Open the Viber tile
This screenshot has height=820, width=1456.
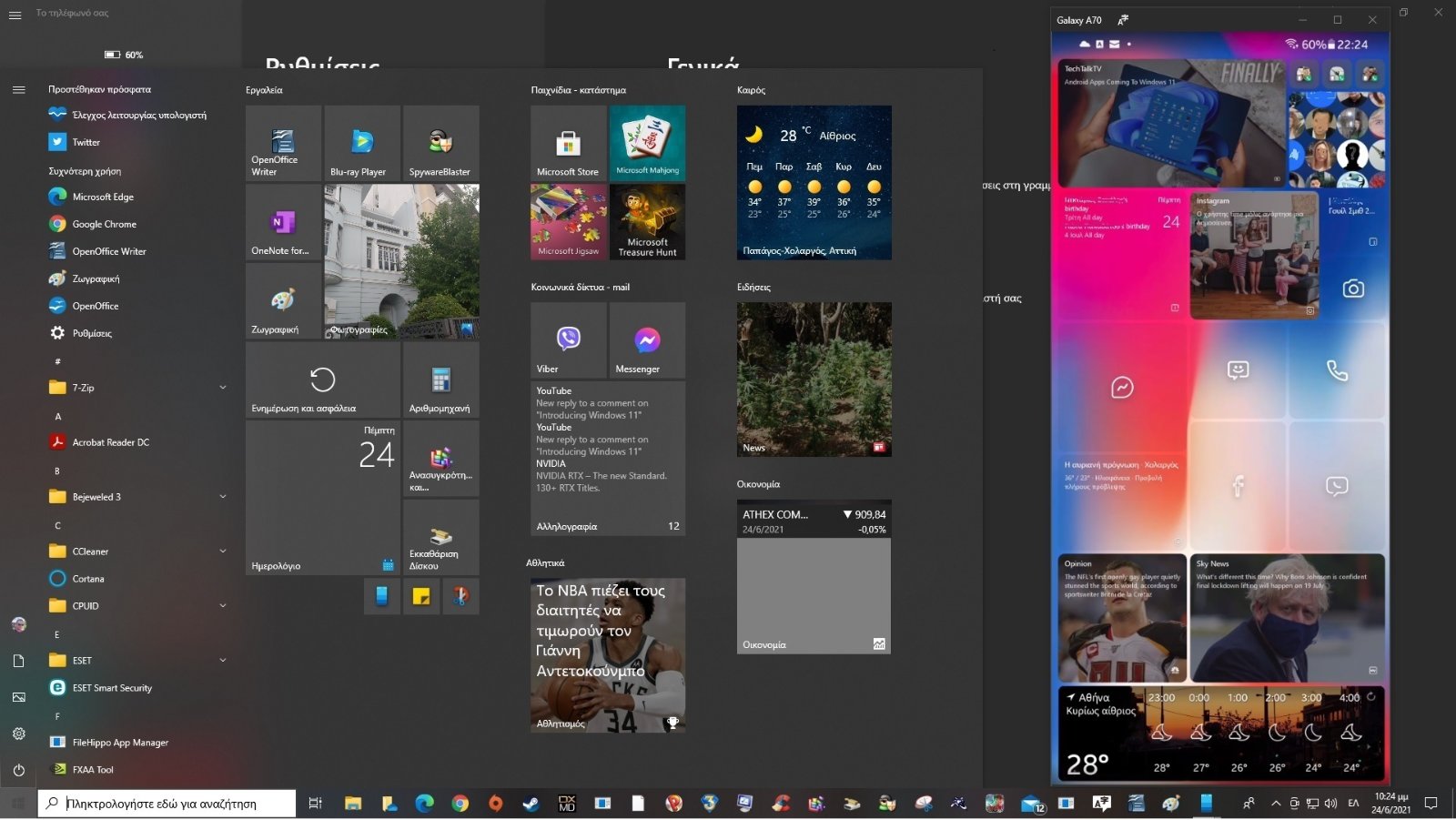pyautogui.click(x=568, y=340)
